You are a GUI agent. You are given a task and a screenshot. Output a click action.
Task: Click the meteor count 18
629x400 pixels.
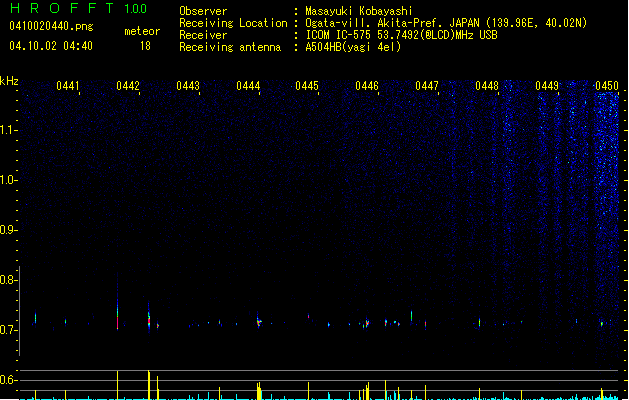coord(145,46)
